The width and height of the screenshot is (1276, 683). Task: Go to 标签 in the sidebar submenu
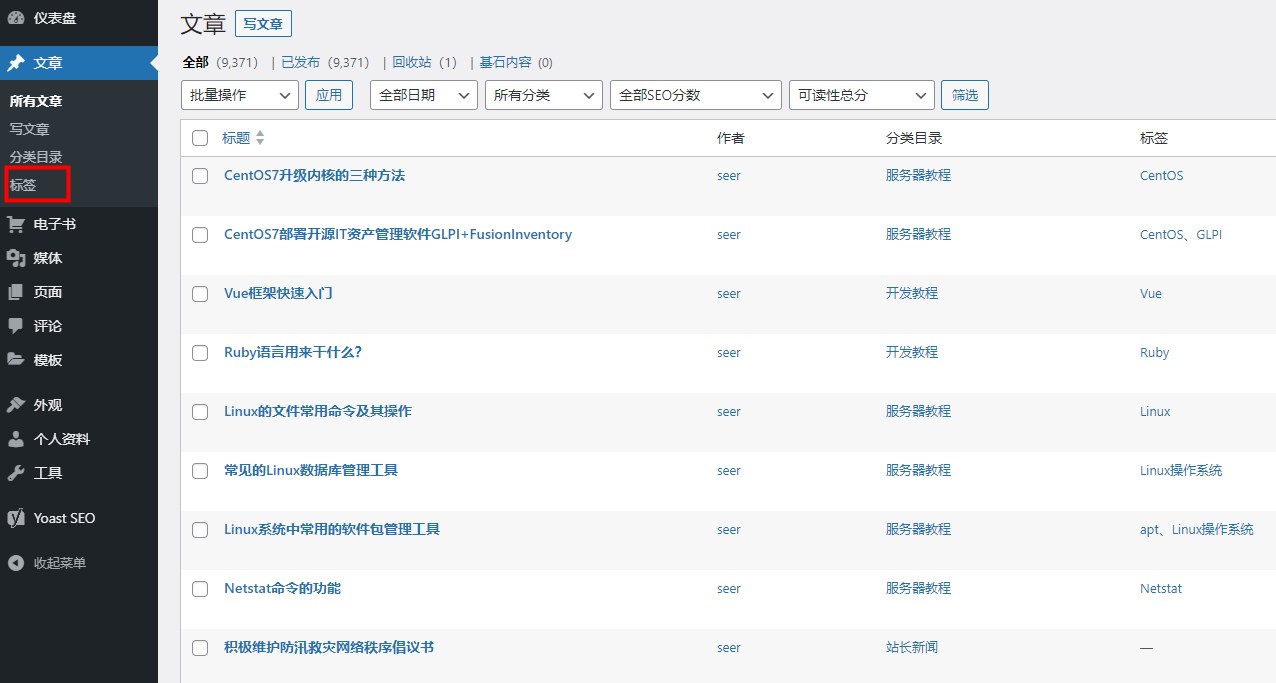click(23, 185)
